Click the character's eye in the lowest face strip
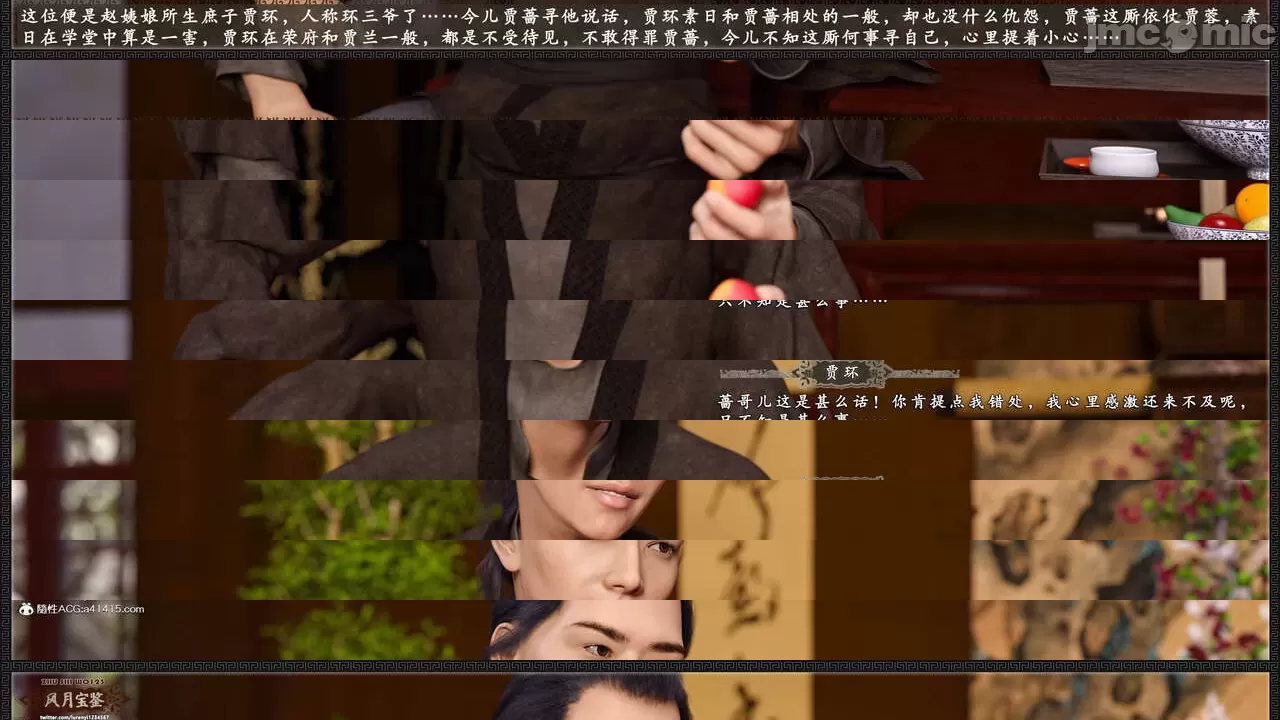This screenshot has height=720, width=1280. [x=599, y=649]
